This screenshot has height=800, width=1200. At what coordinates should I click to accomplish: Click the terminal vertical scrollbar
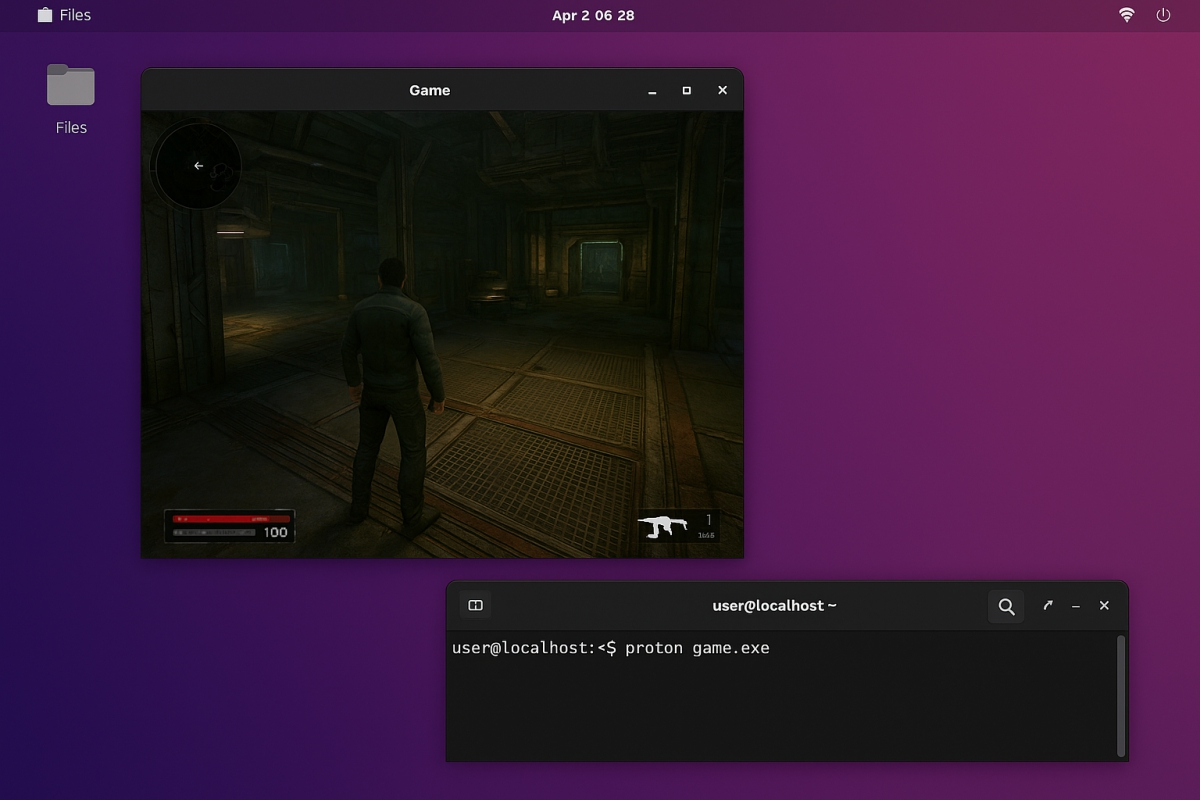pos(1120,695)
